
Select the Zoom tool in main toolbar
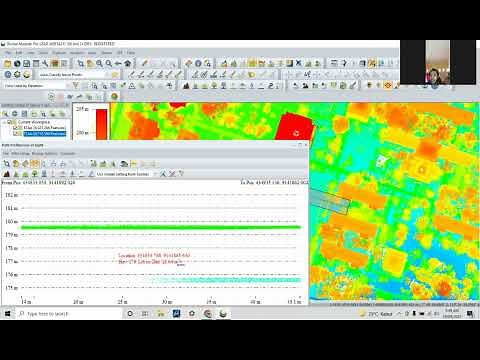pyautogui.click(x=80, y=63)
